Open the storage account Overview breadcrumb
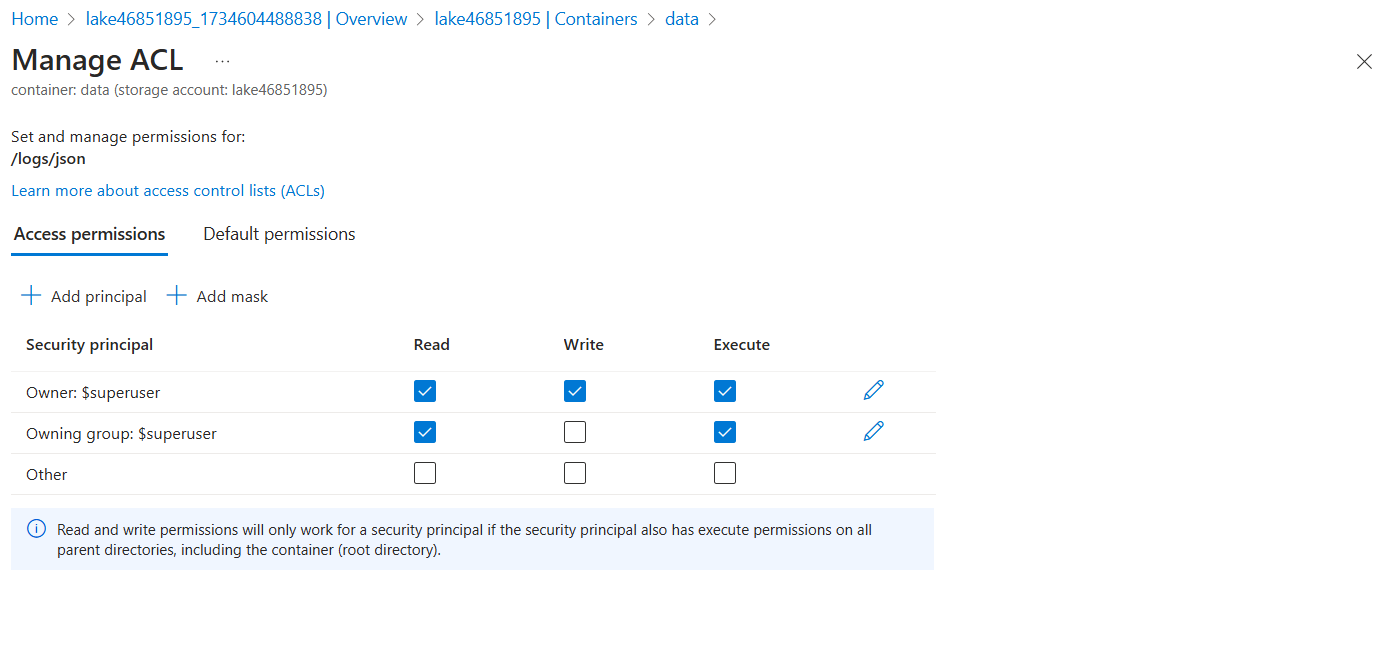Viewport: 1397px width, 667px height. pos(246,19)
